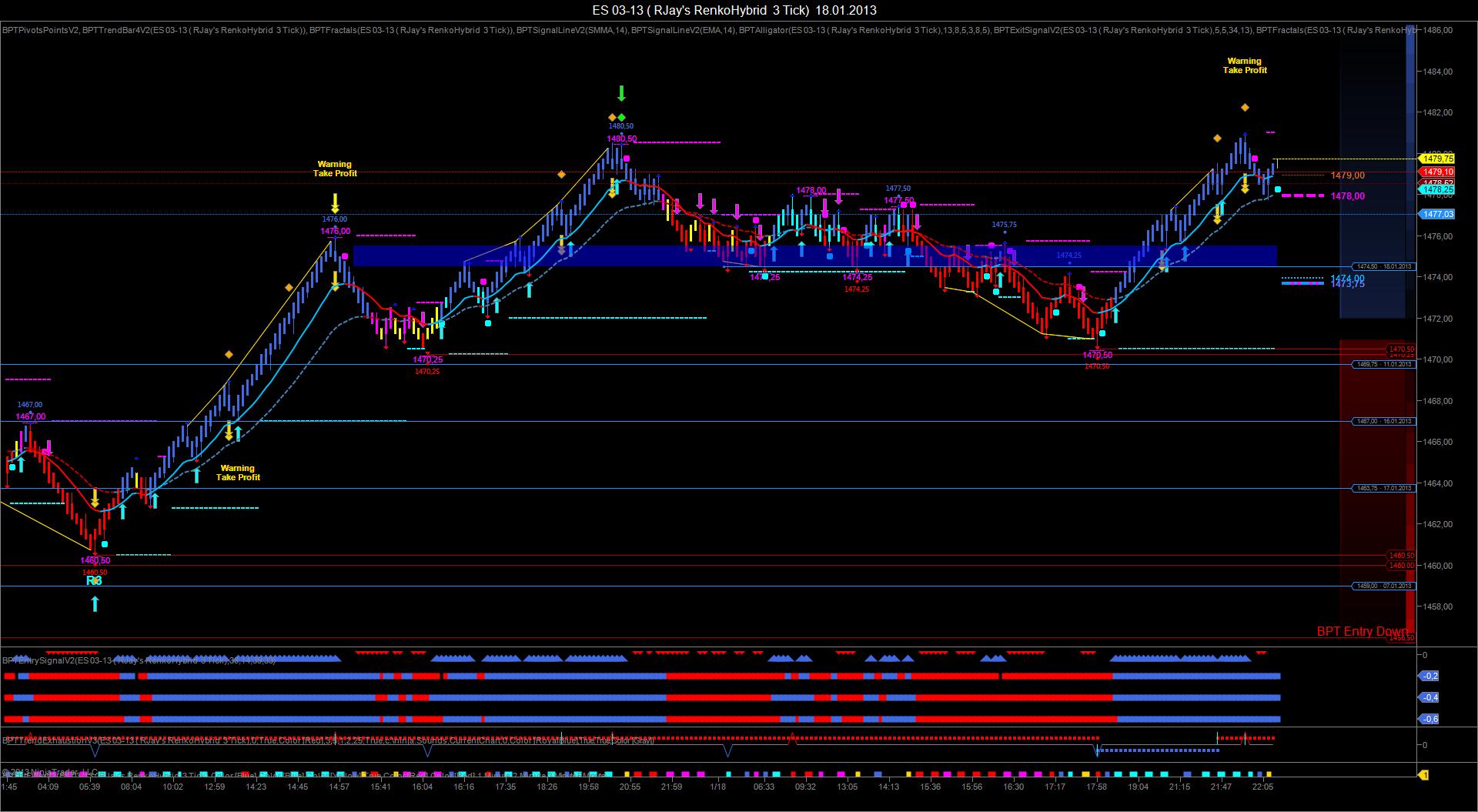Click the red 1460,00 line tag near the axis
The image size is (1478, 812).
coord(1401,565)
